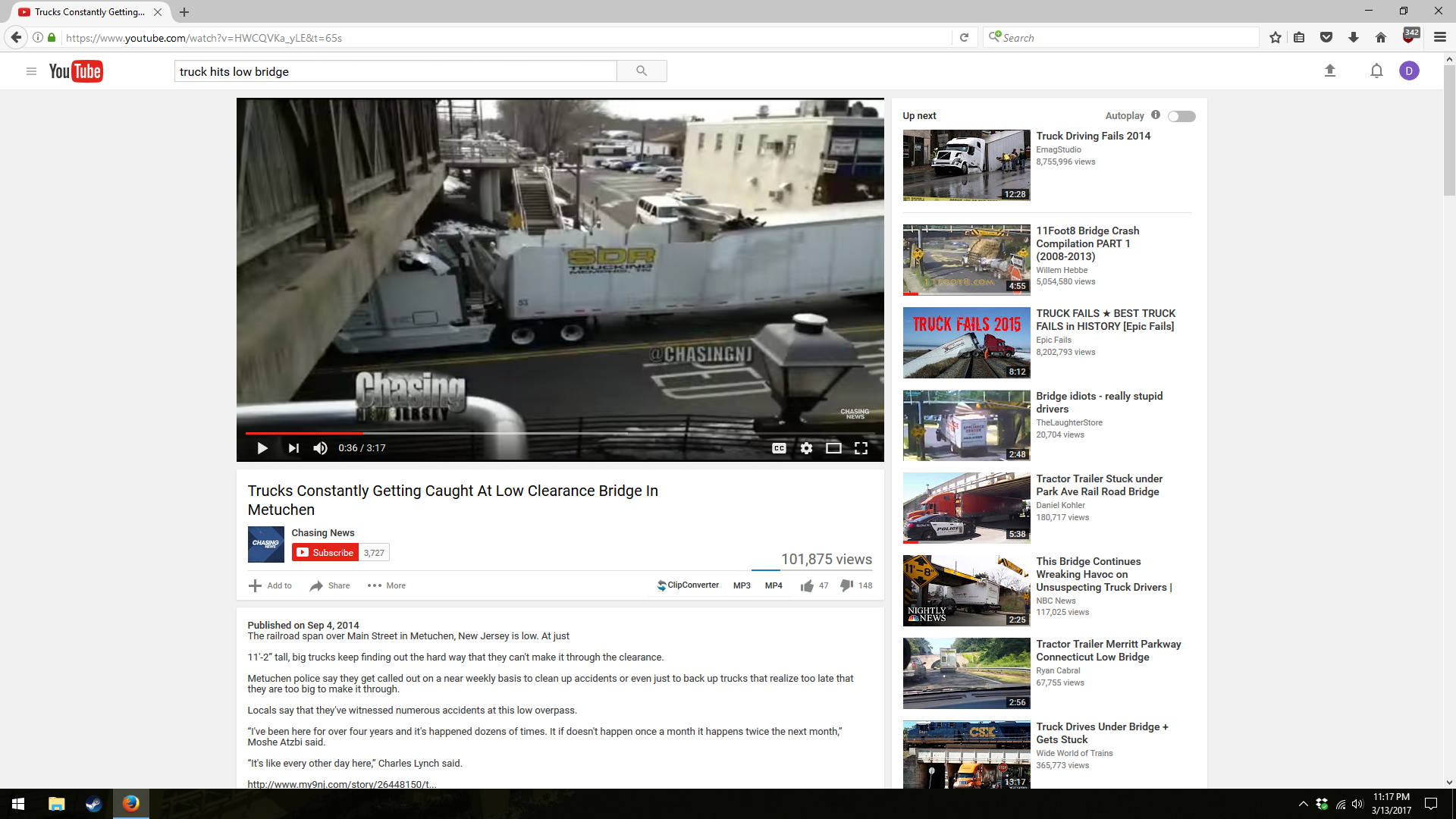The width and height of the screenshot is (1456, 819).
Task: Mute the video volume speaker icon
Action: [321, 448]
